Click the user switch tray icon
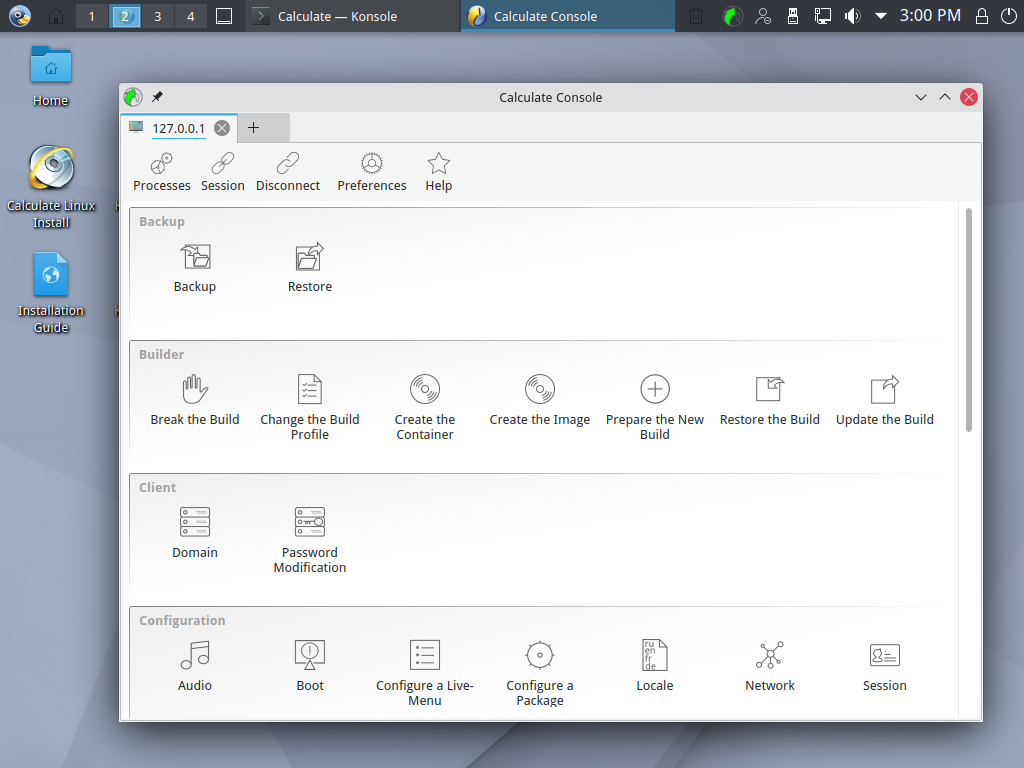 coord(763,16)
